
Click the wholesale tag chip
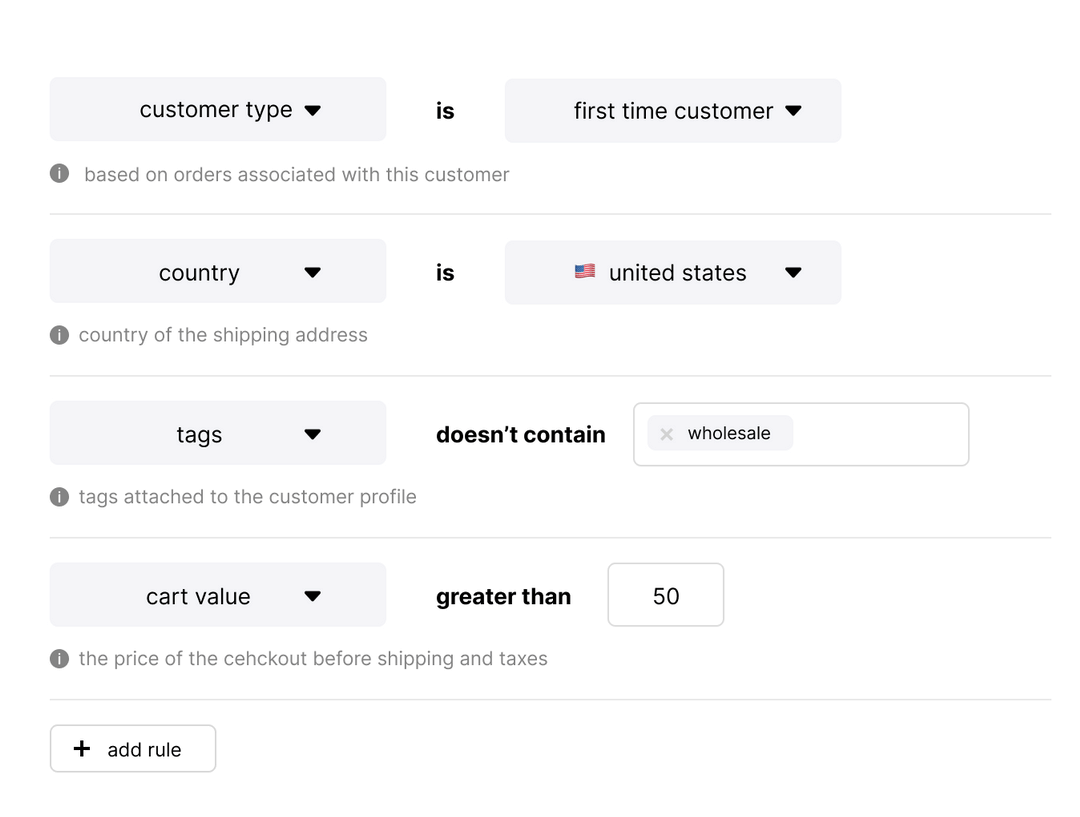pyautogui.click(x=730, y=433)
